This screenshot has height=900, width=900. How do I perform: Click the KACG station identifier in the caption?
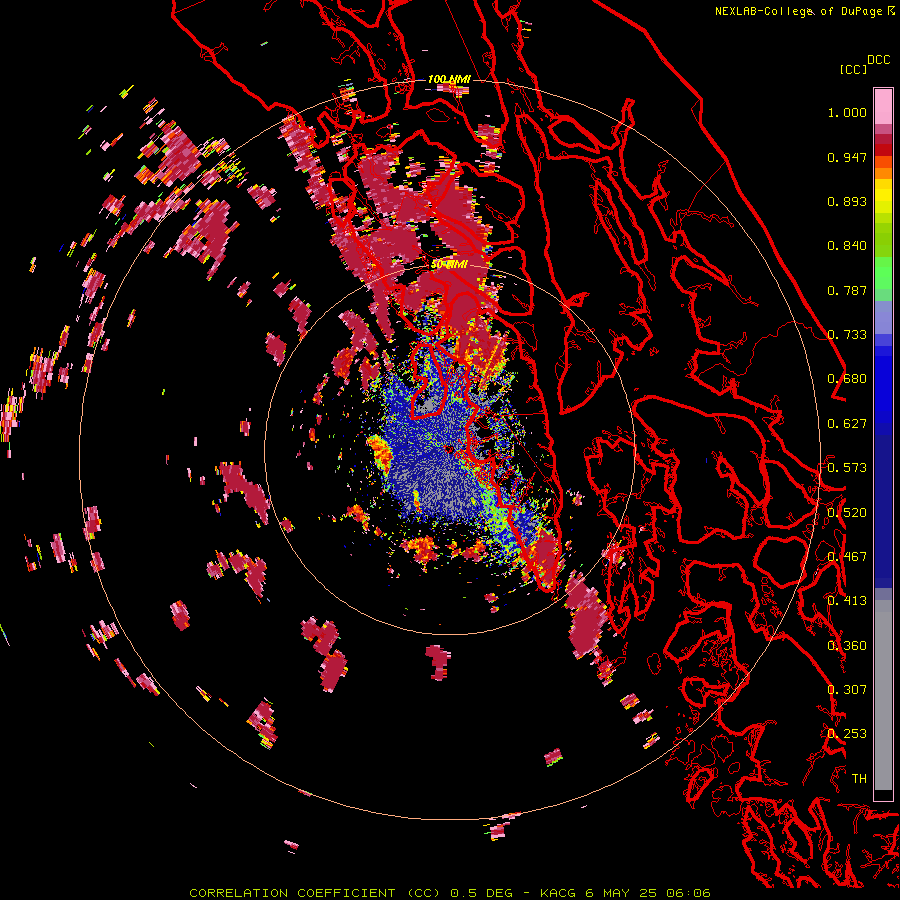pyautogui.click(x=558, y=893)
